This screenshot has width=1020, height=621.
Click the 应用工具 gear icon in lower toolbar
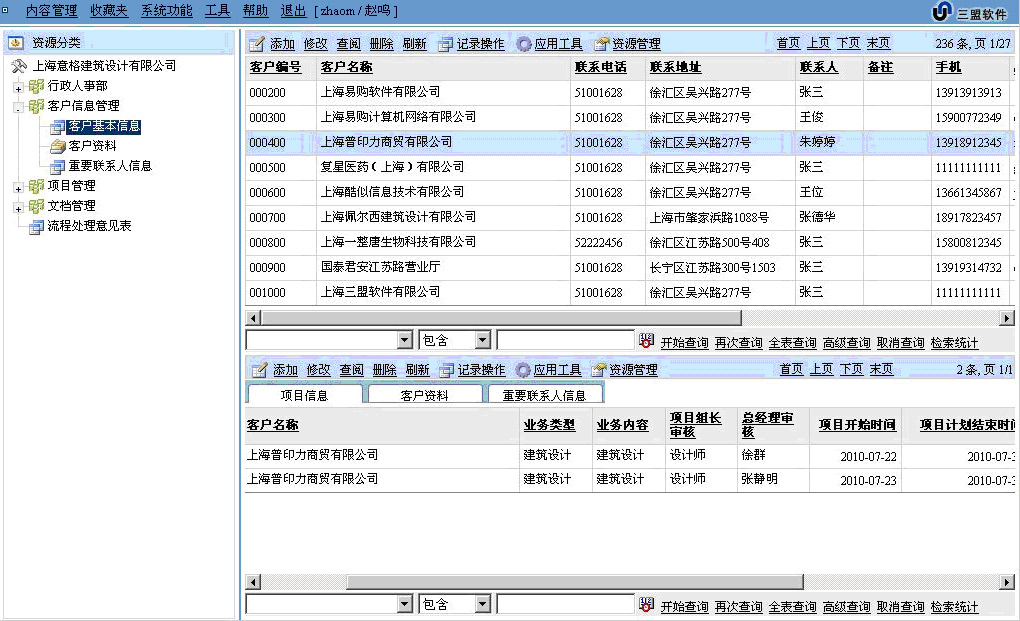[523, 370]
